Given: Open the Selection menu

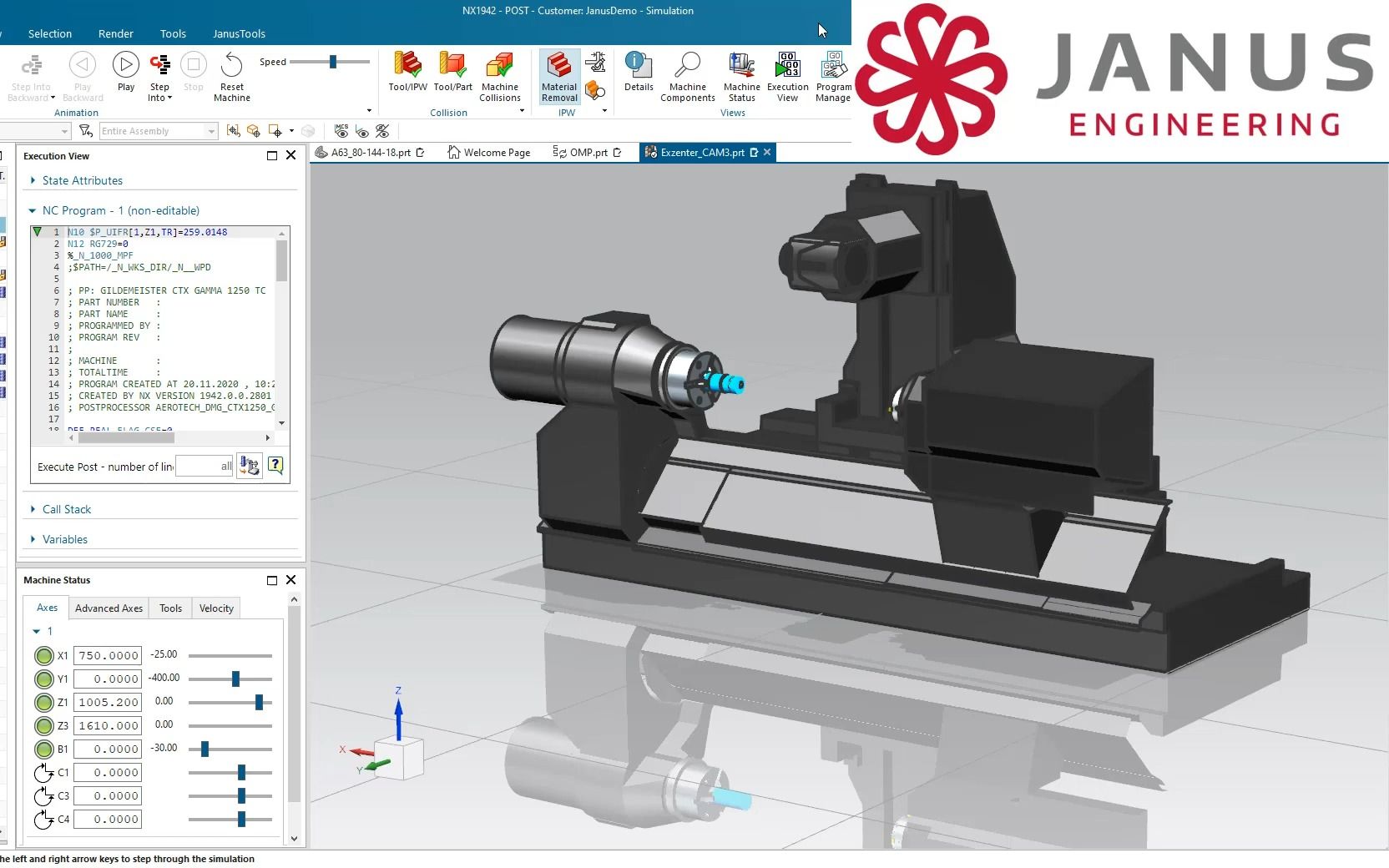Looking at the screenshot, I should [50, 34].
